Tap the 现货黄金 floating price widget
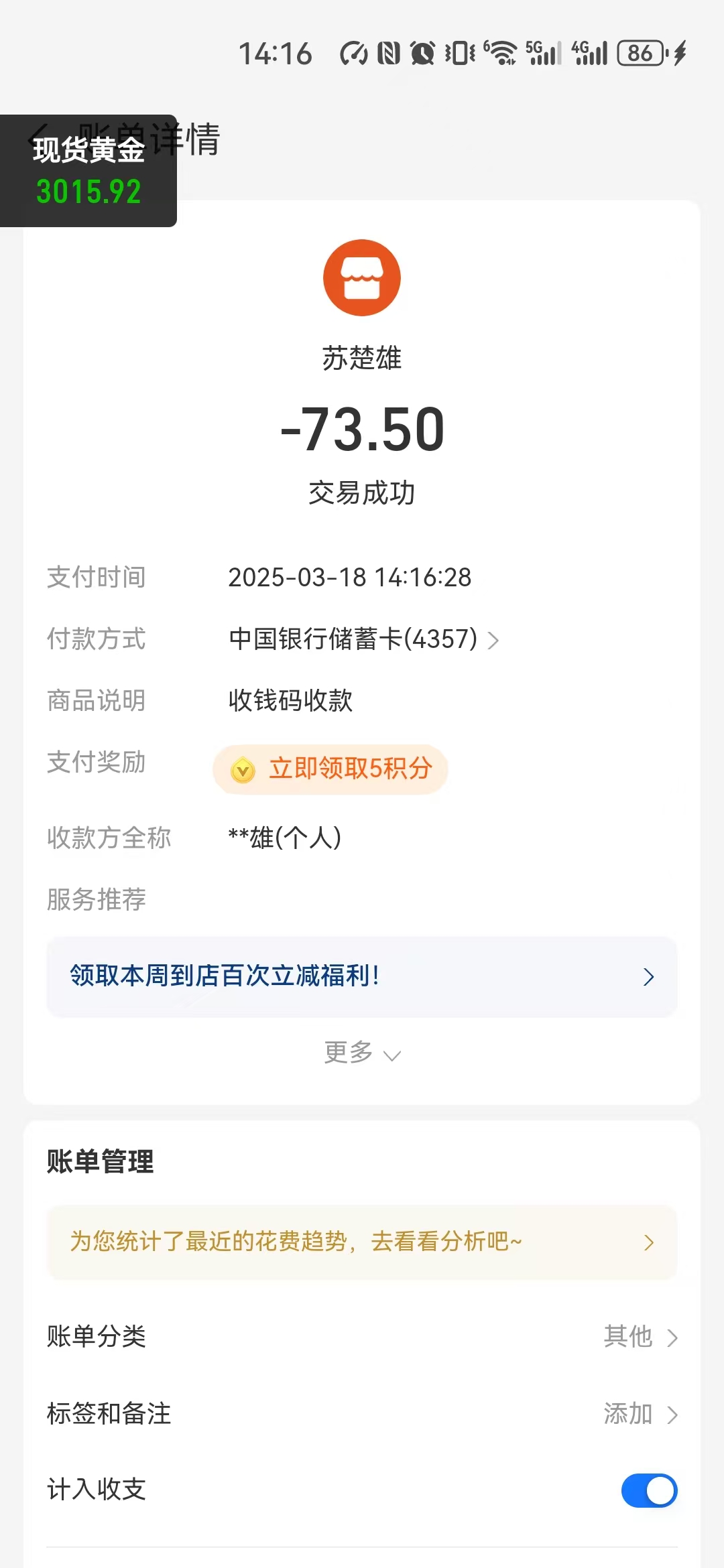Image resolution: width=724 pixels, height=1568 pixels. pyautogui.click(x=88, y=171)
